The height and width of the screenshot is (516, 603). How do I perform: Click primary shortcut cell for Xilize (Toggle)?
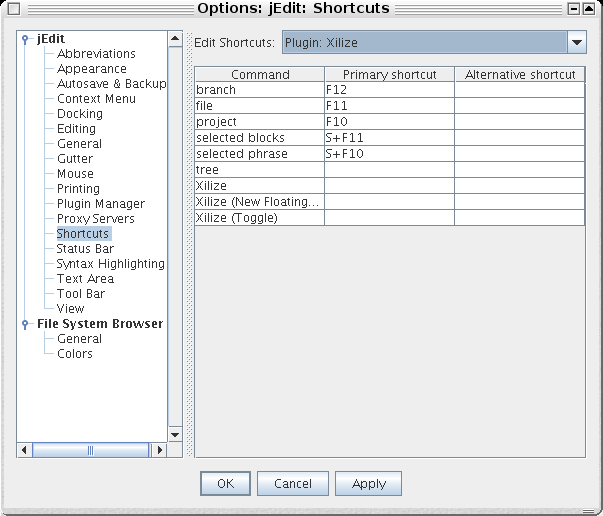(x=390, y=218)
